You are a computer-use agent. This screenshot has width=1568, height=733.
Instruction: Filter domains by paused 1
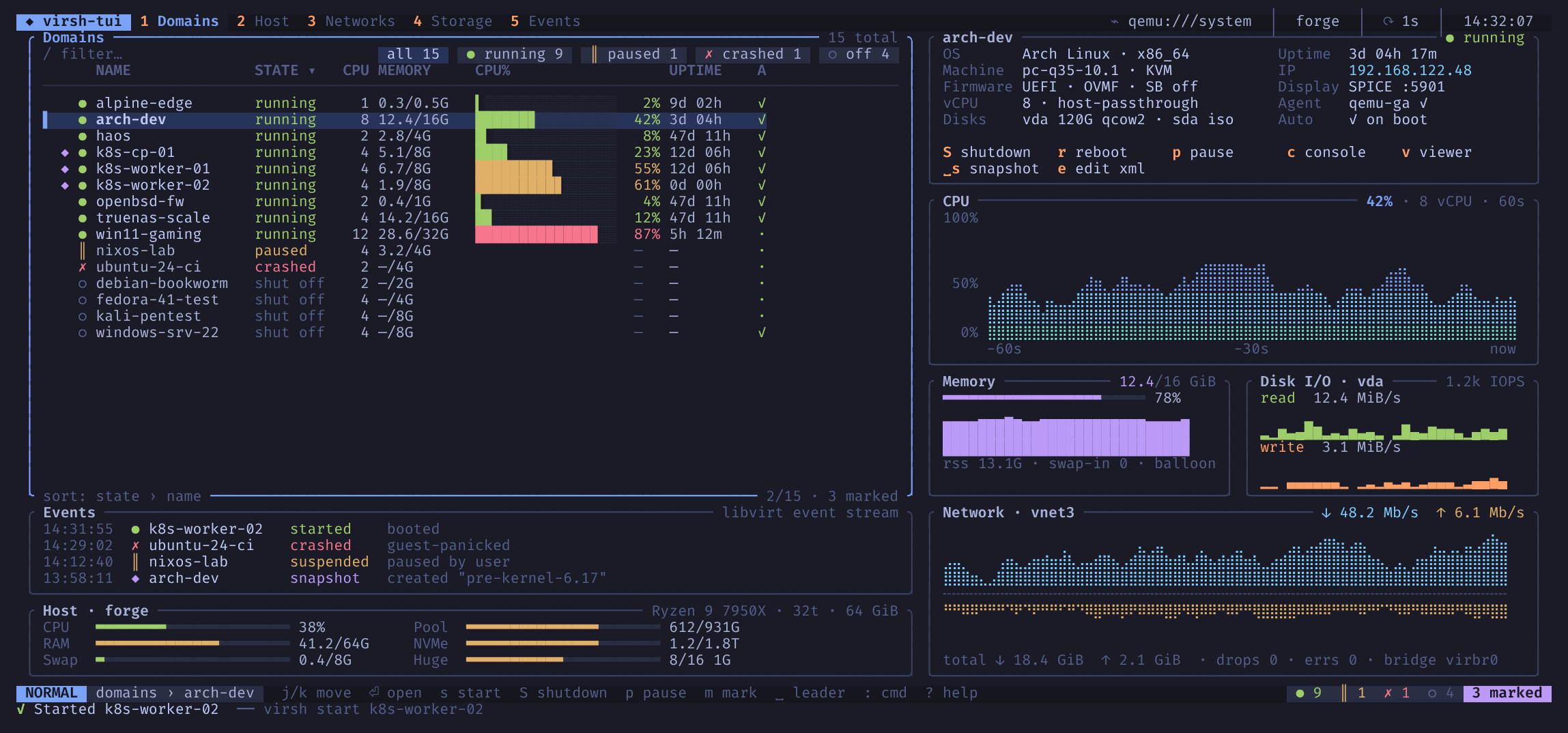tap(633, 54)
